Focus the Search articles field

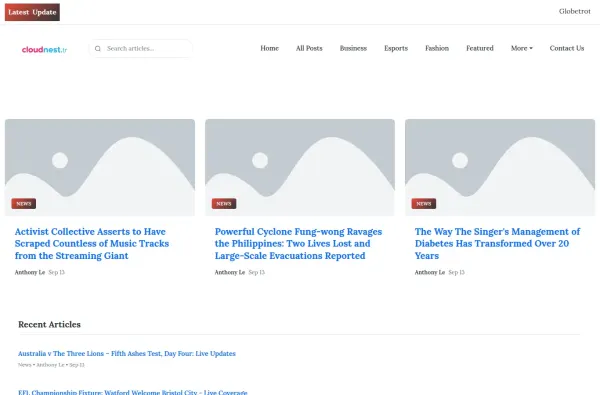(141, 49)
